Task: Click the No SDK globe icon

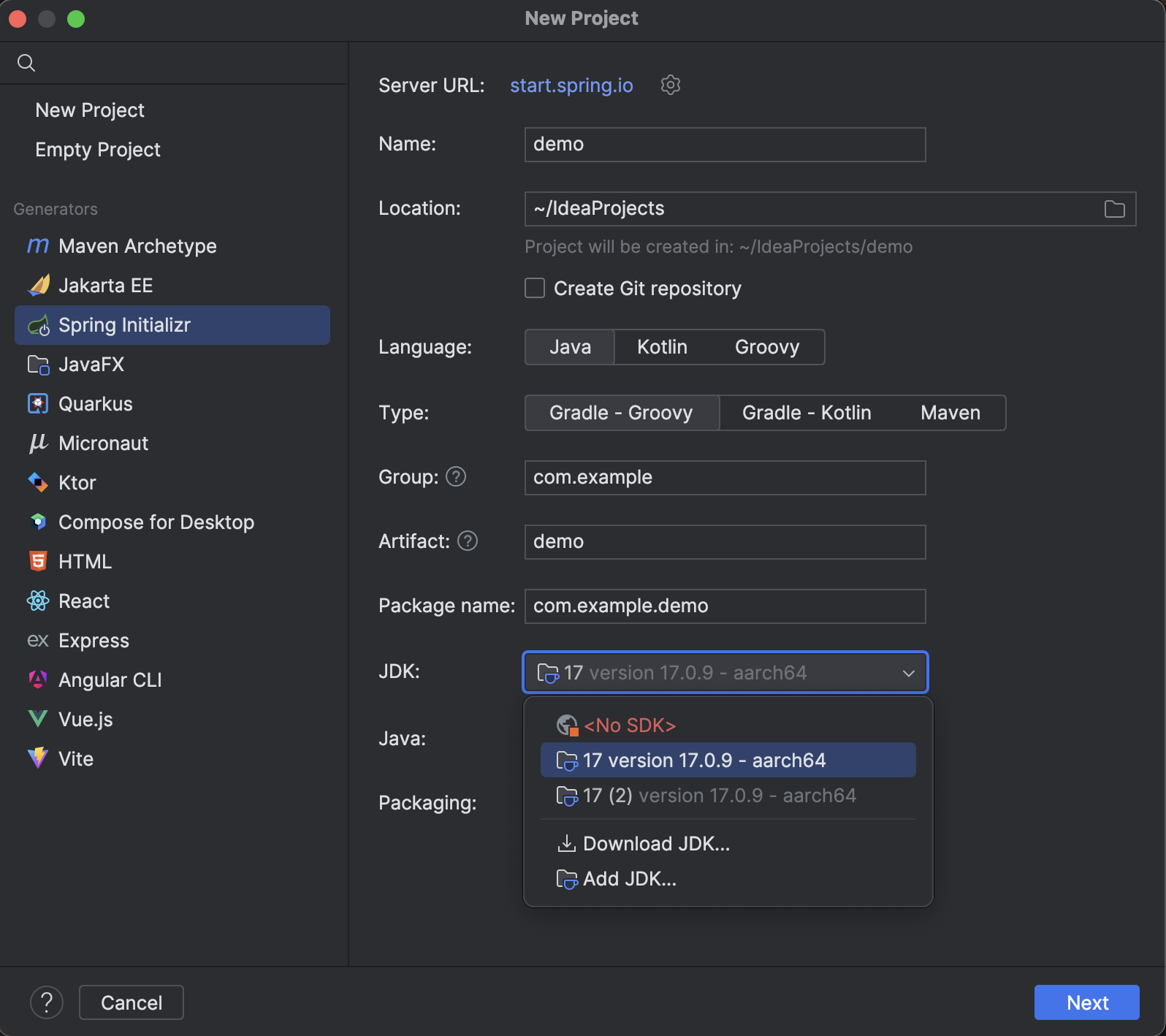Action: [567, 725]
